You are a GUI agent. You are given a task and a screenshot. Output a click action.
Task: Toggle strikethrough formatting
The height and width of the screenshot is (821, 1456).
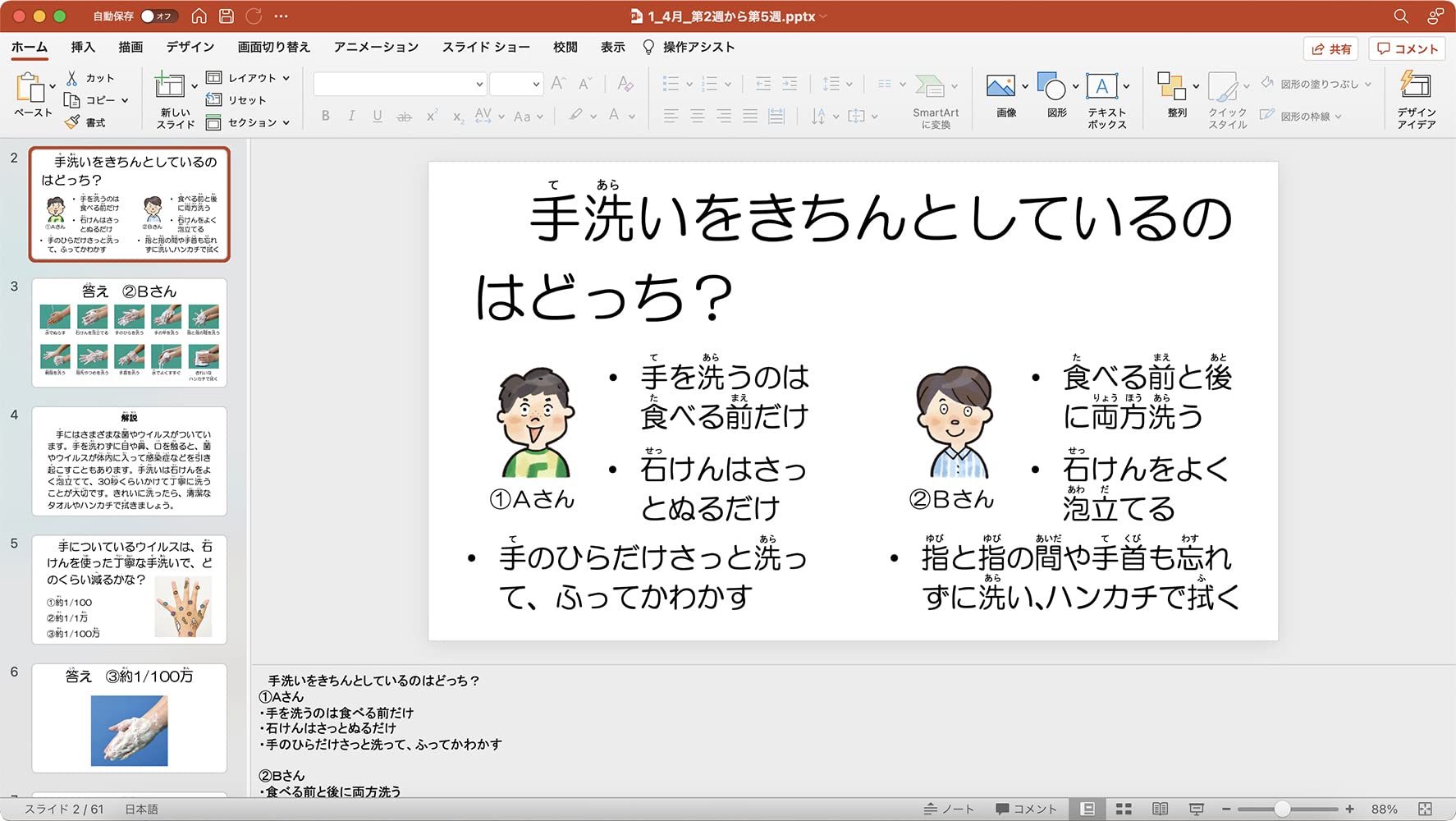[x=405, y=117]
